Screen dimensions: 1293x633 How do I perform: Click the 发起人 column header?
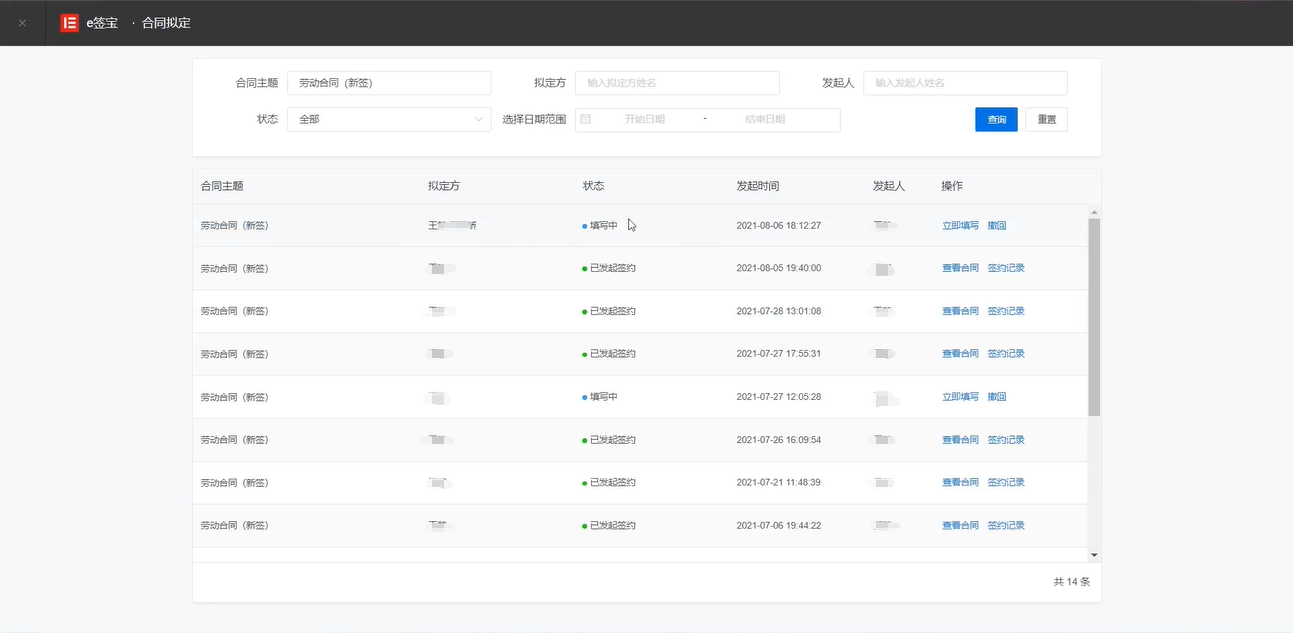coord(889,186)
